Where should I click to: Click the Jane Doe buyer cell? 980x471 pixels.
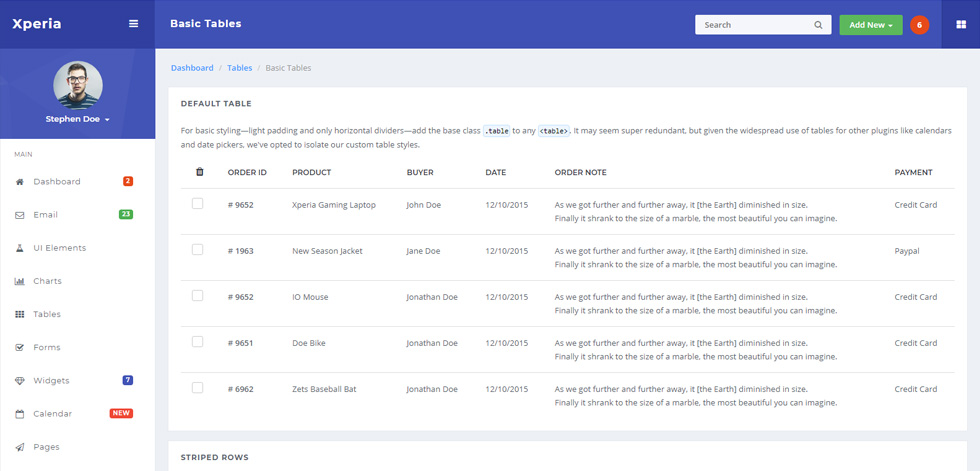pos(423,251)
